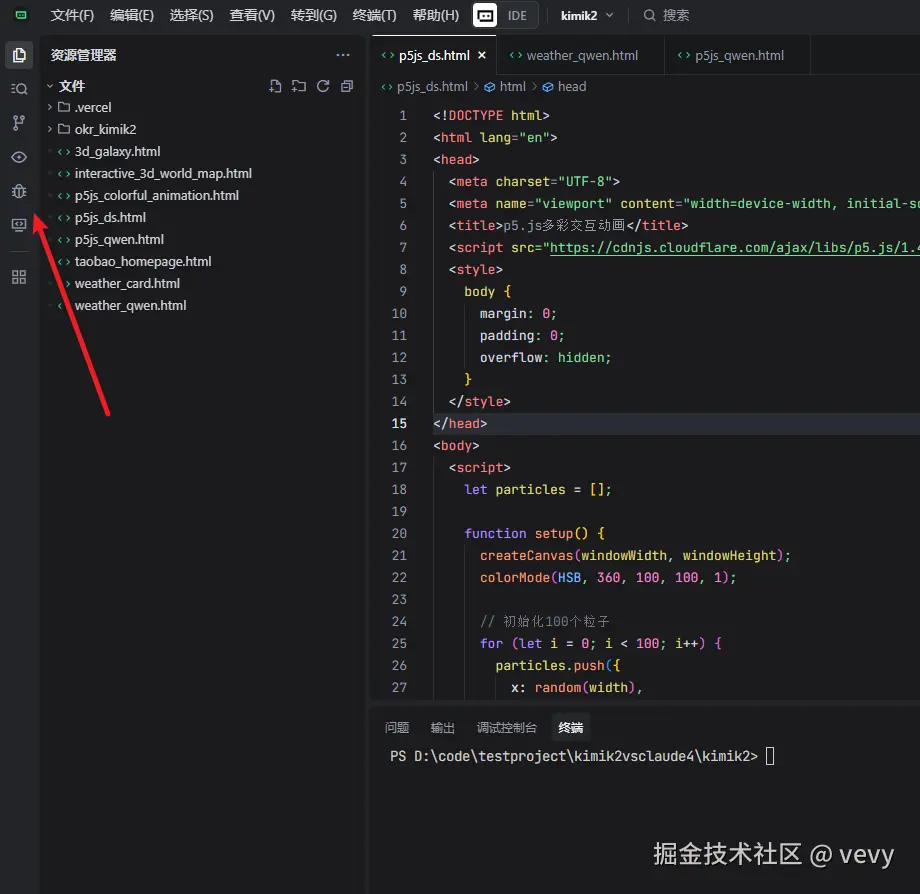Refresh the Explorer file list

point(322,87)
